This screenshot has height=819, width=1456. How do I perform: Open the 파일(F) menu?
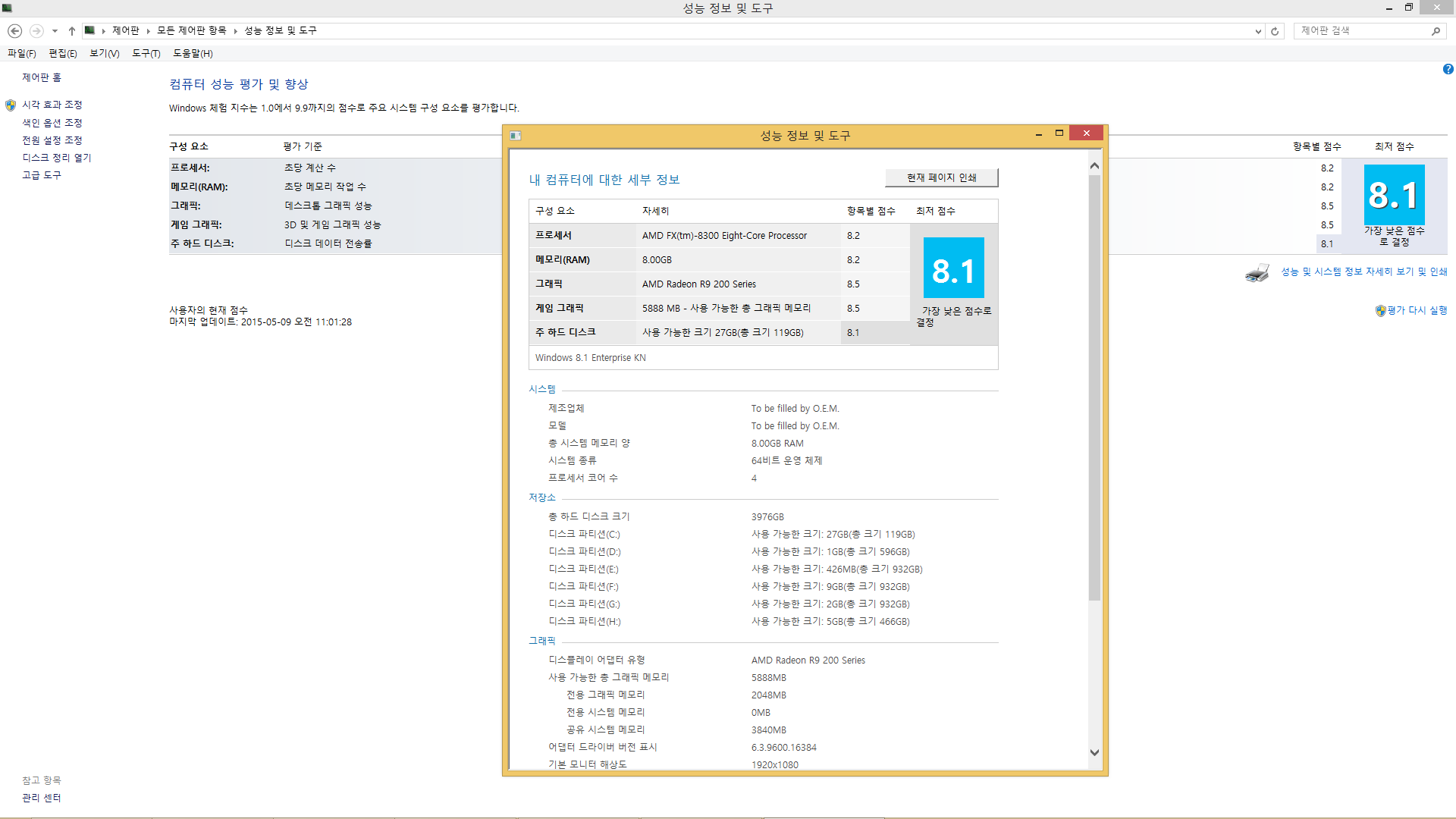coord(22,53)
